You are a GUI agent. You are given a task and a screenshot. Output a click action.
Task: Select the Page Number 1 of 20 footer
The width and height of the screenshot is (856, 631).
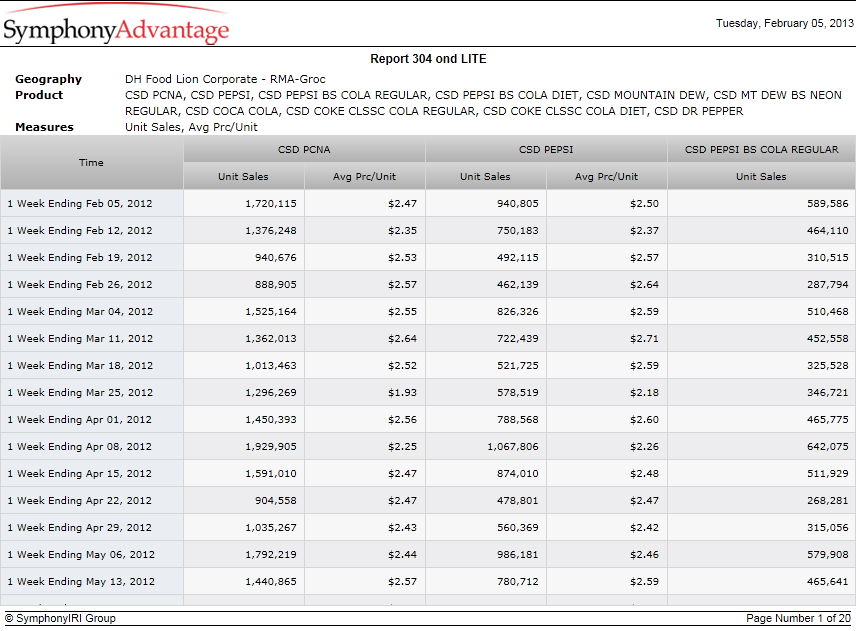click(798, 618)
